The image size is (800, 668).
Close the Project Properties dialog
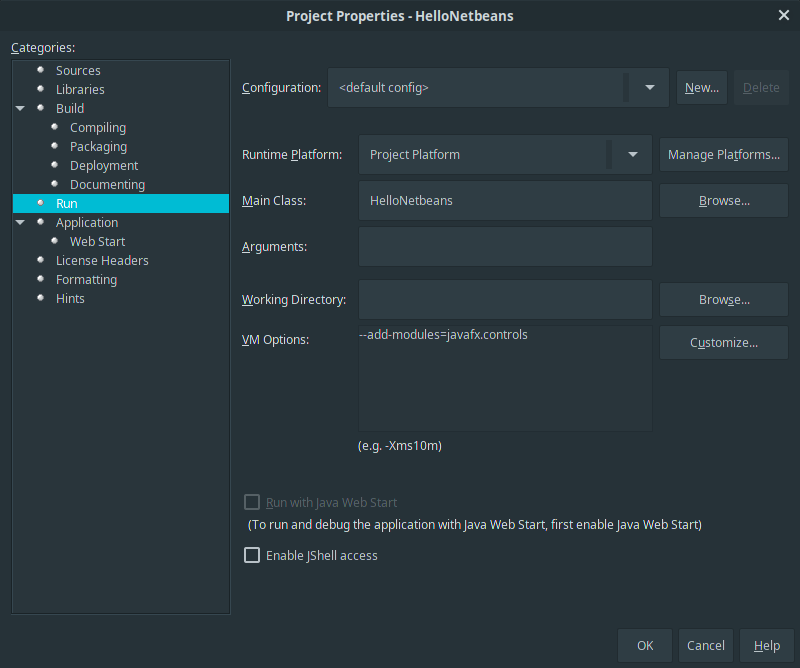click(x=783, y=15)
